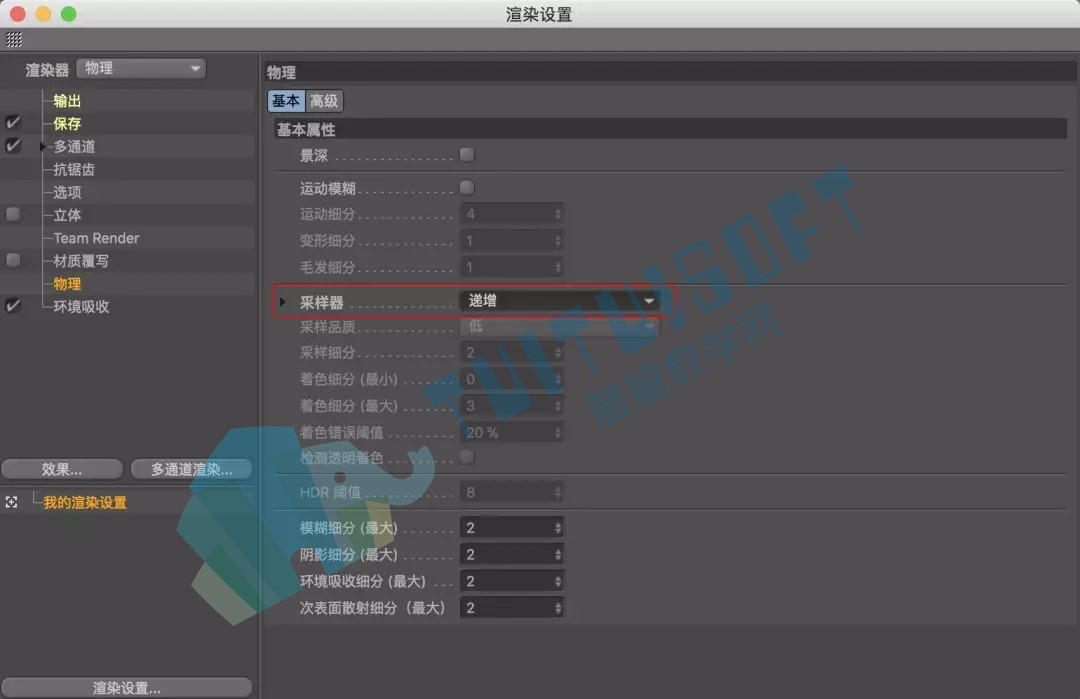
Task: Select the 材质覆写 settings row
Action: tap(81, 261)
